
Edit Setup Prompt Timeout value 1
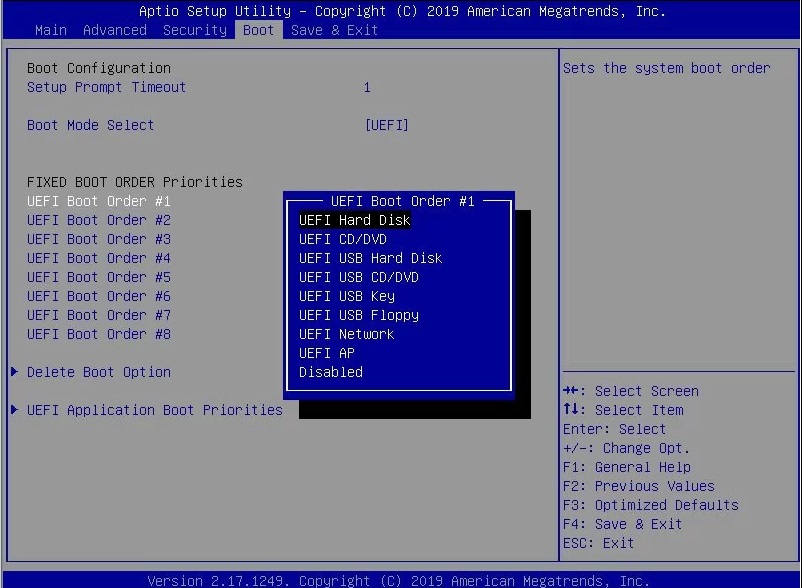pos(367,87)
